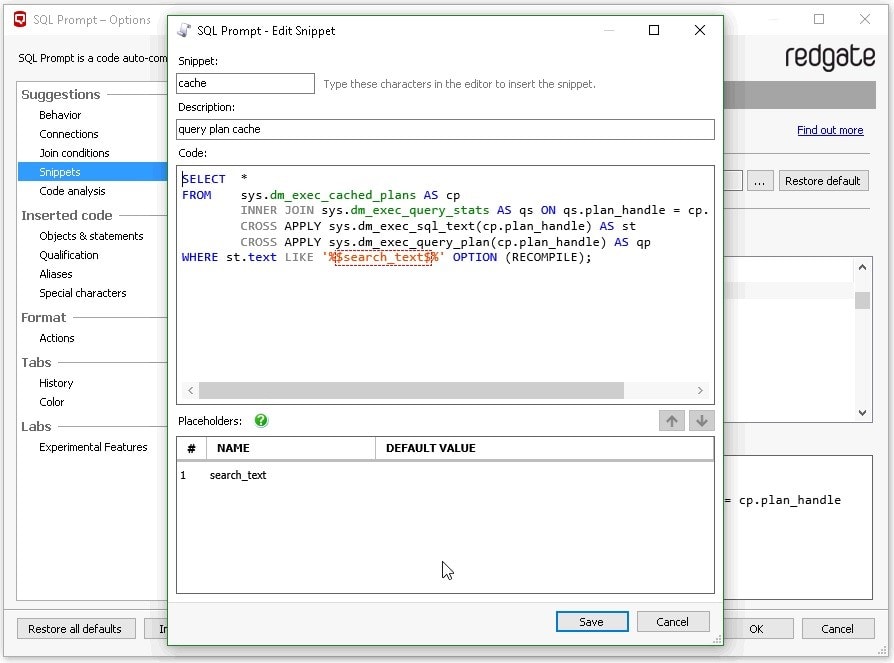Image resolution: width=894 pixels, height=663 pixels.
Task: Click Restore default button
Action: 823,181
